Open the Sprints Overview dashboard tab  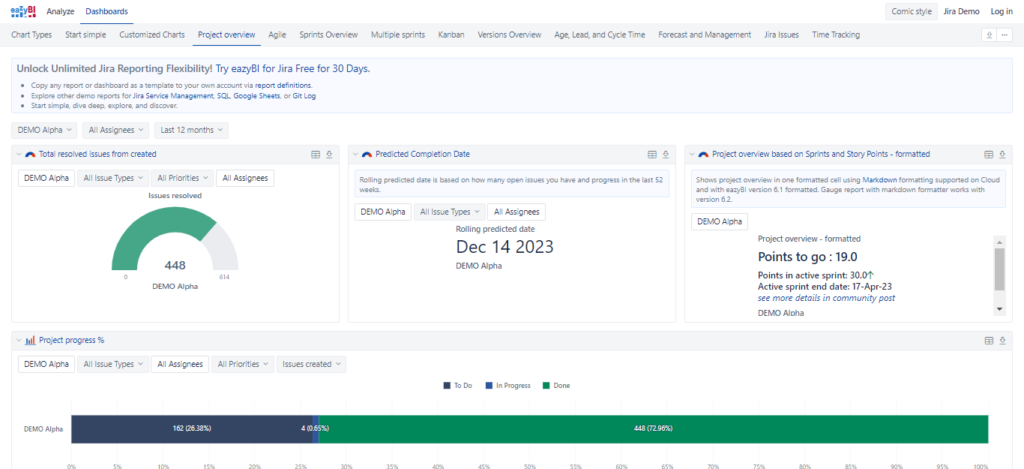pyautogui.click(x=328, y=35)
